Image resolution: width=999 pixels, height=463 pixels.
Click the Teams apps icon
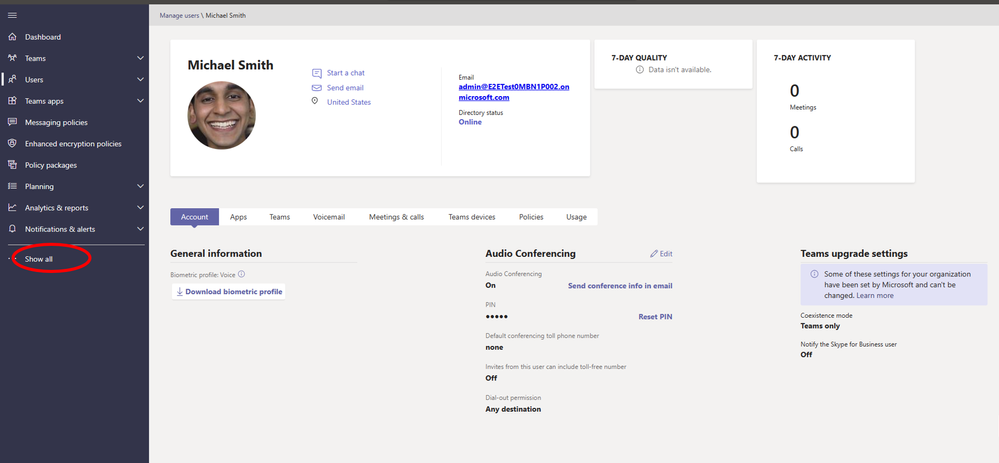(x=12, y=101)
